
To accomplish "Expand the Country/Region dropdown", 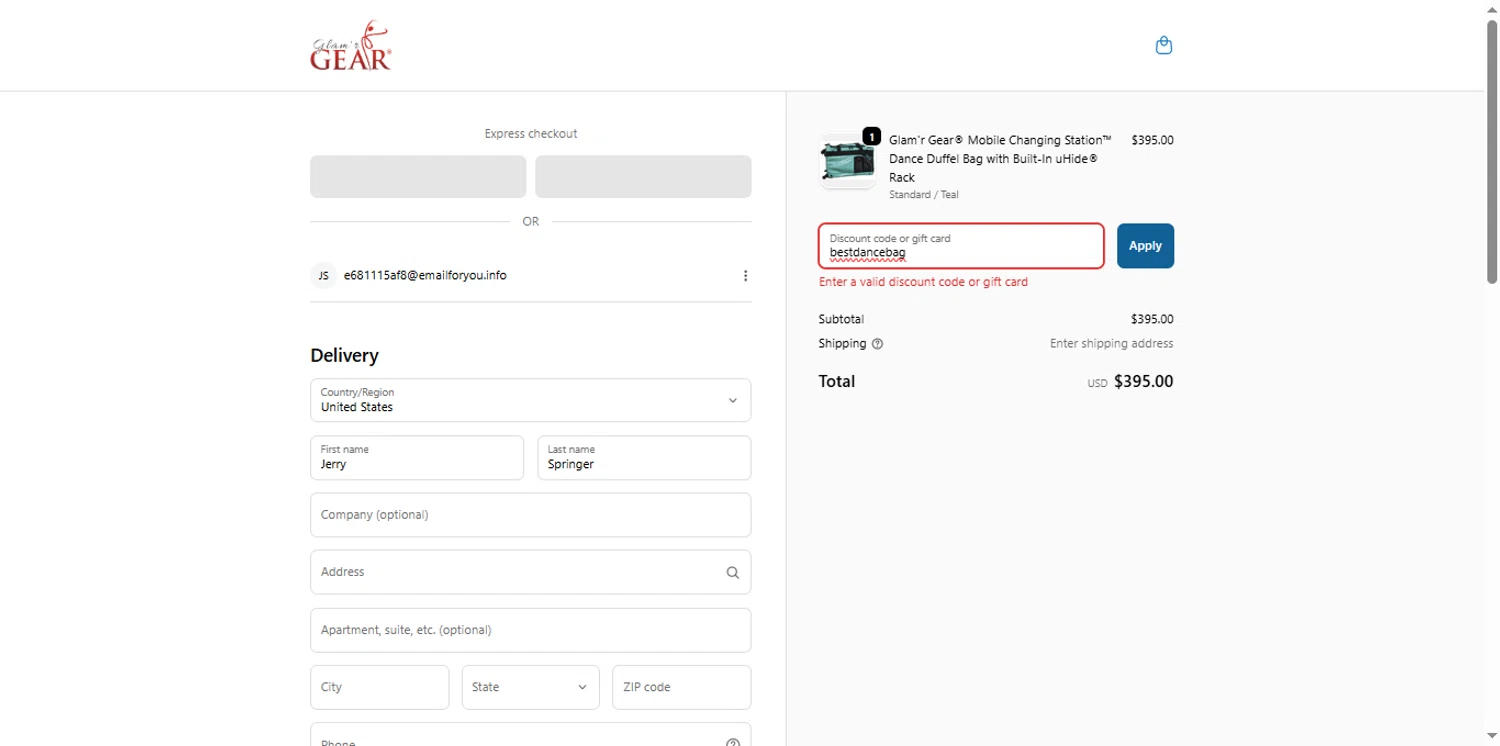I will pos(531,400).
